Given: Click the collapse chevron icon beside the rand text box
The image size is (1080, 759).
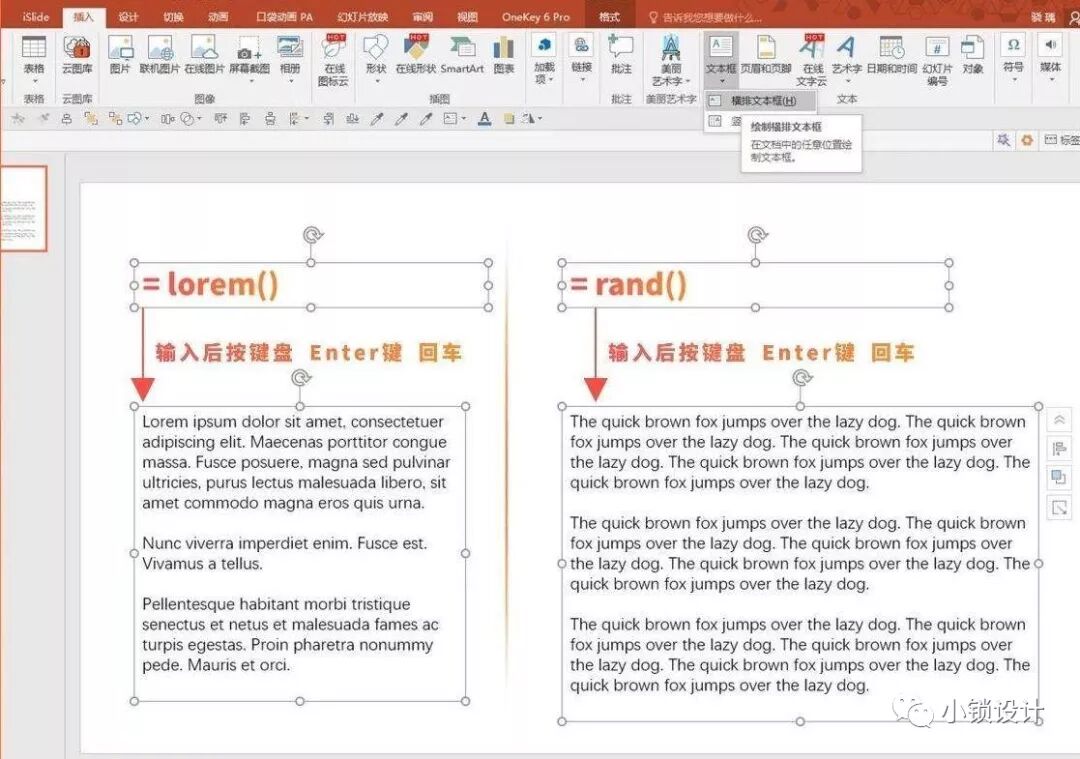Looking at the screenshot, I should pyautogui.click(x=1059, y=419).
